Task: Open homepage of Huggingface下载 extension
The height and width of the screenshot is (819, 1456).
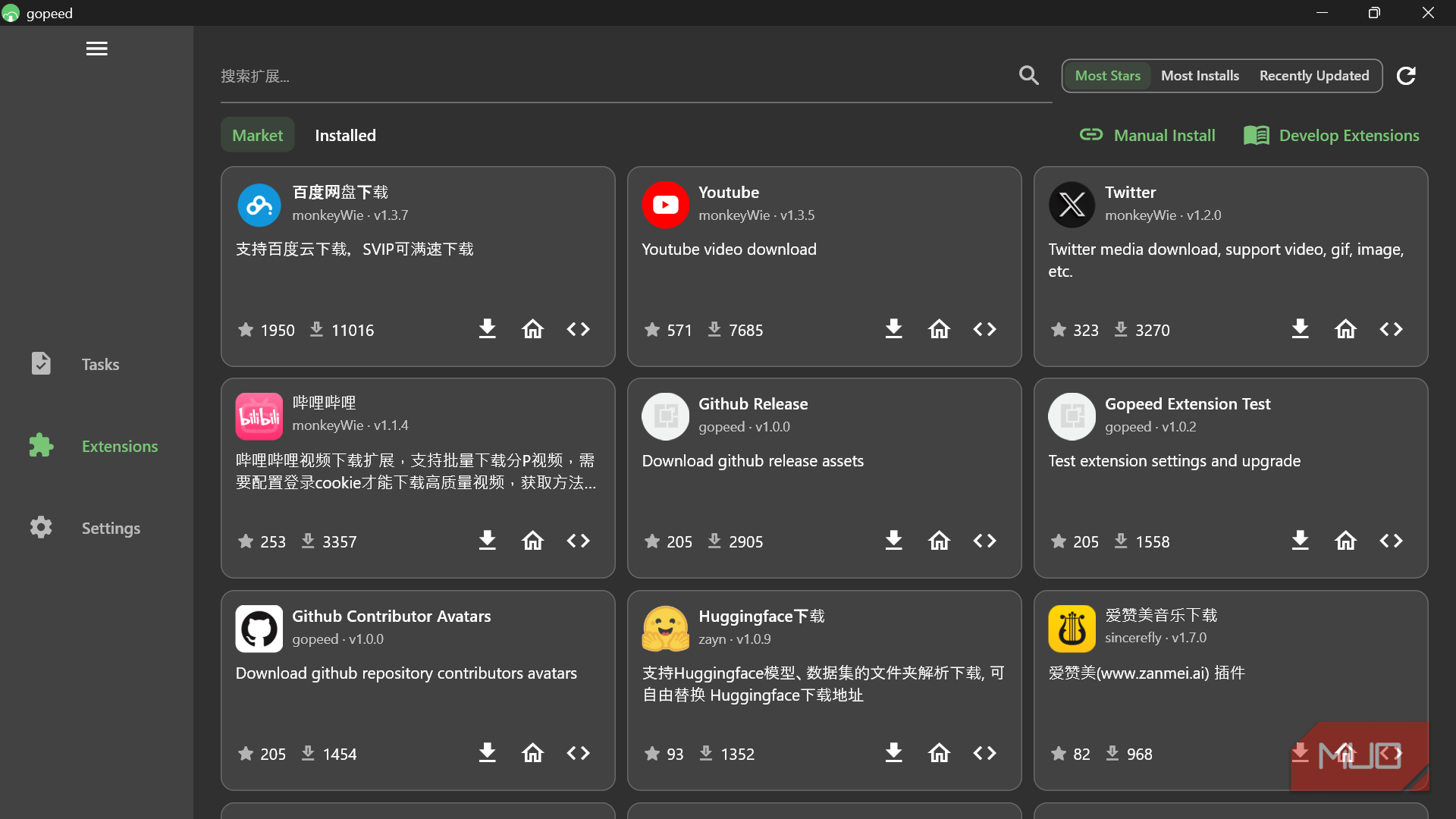Action: click(x=939, y=753)
